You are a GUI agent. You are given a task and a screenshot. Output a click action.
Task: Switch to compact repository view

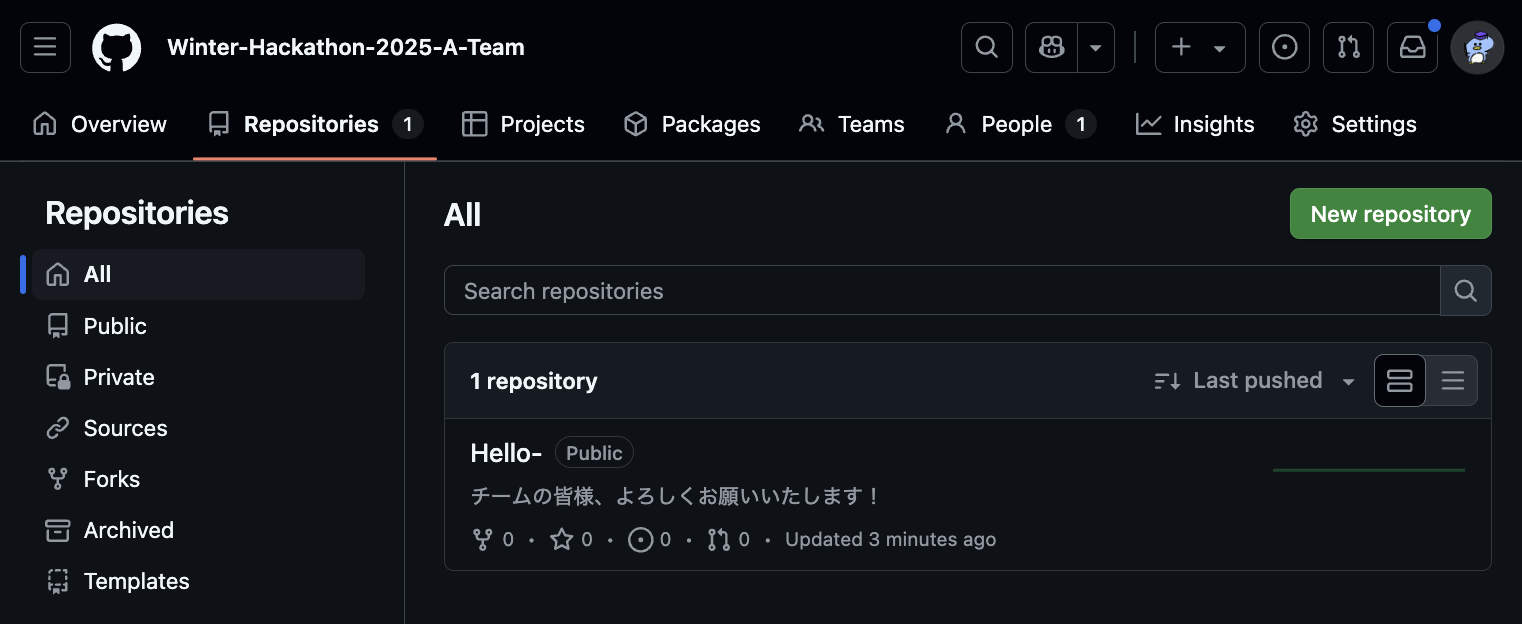pos(1399,380)
